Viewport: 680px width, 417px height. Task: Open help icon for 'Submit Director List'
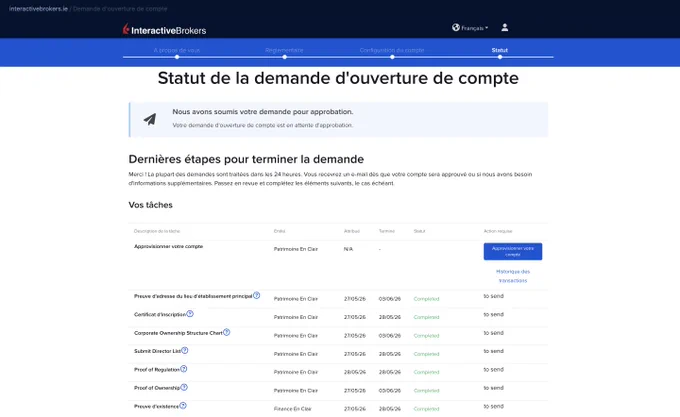pos(185,351)
